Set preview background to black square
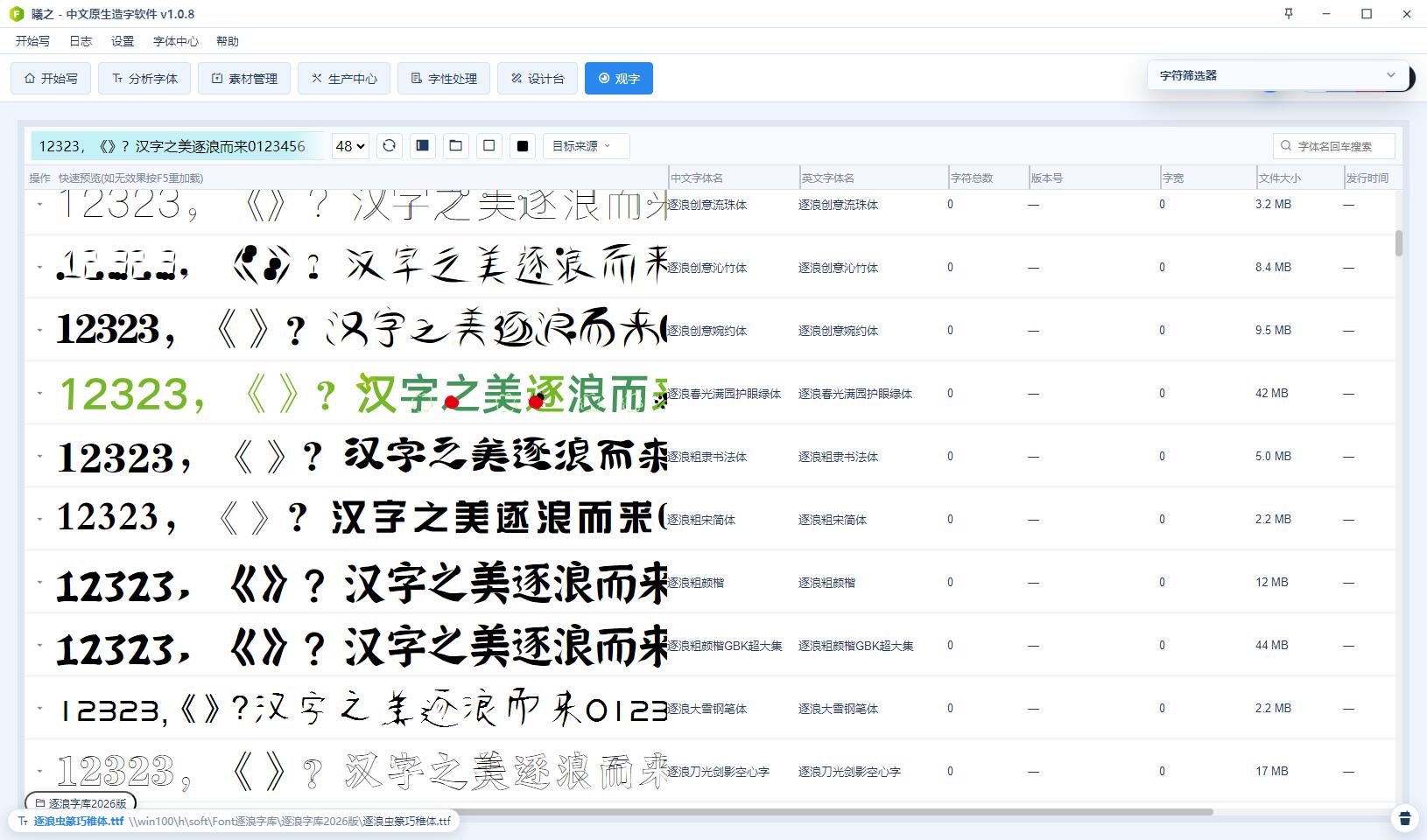The image size is (1427, 840). pos(523,146)
